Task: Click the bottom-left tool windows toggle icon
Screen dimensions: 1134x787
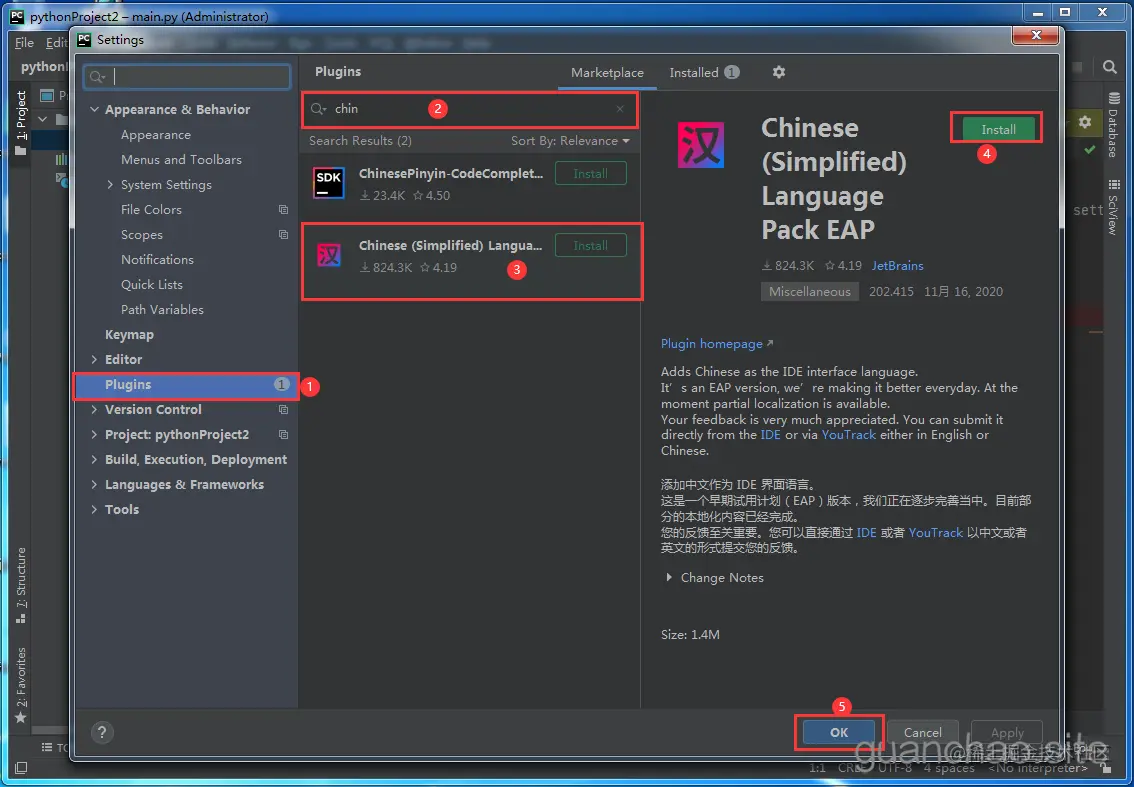Action: [x=20, y=767]
